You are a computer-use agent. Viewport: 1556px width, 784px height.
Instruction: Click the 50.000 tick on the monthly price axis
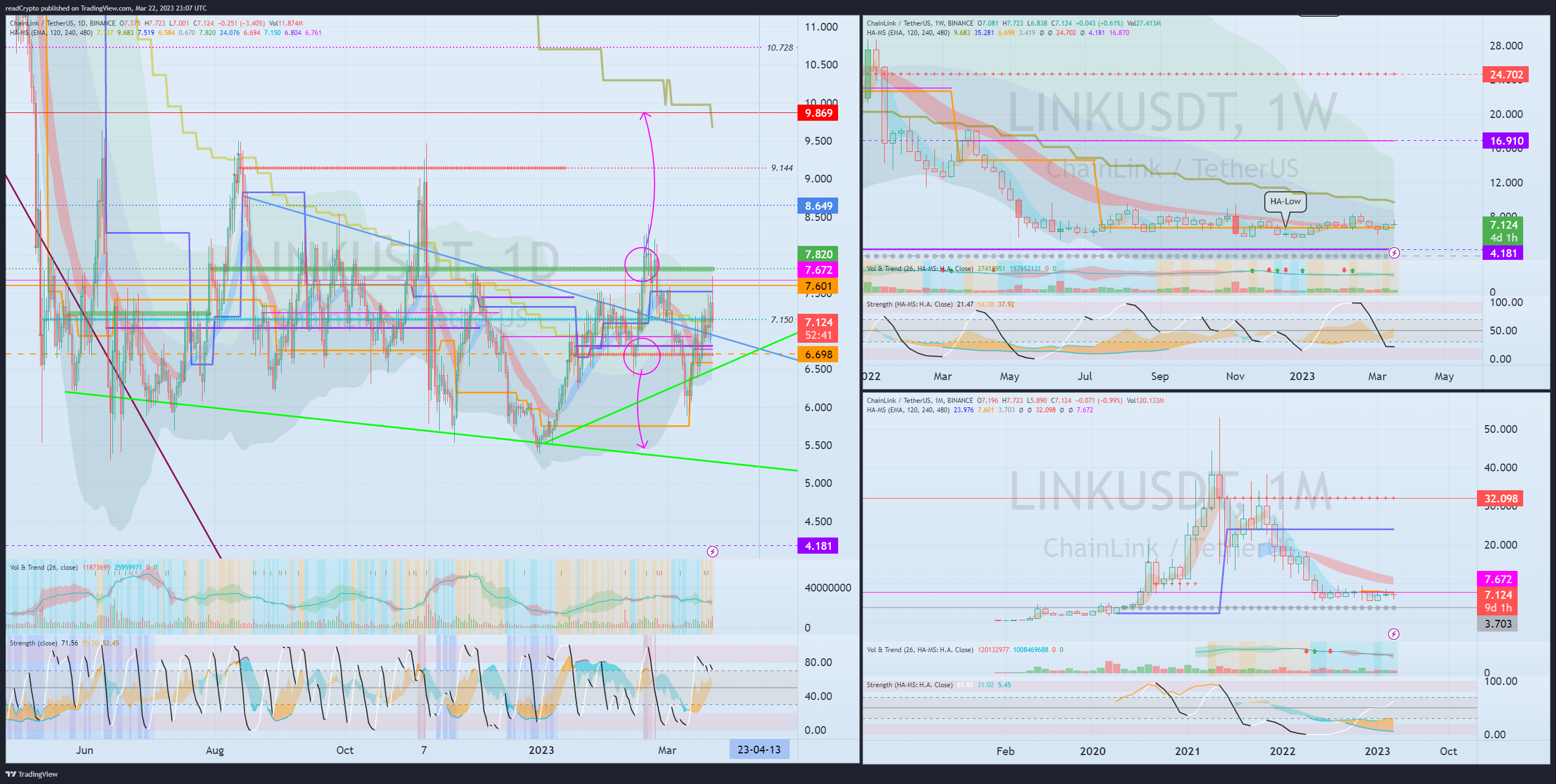pyautogui.click(x=1500, y=430)
